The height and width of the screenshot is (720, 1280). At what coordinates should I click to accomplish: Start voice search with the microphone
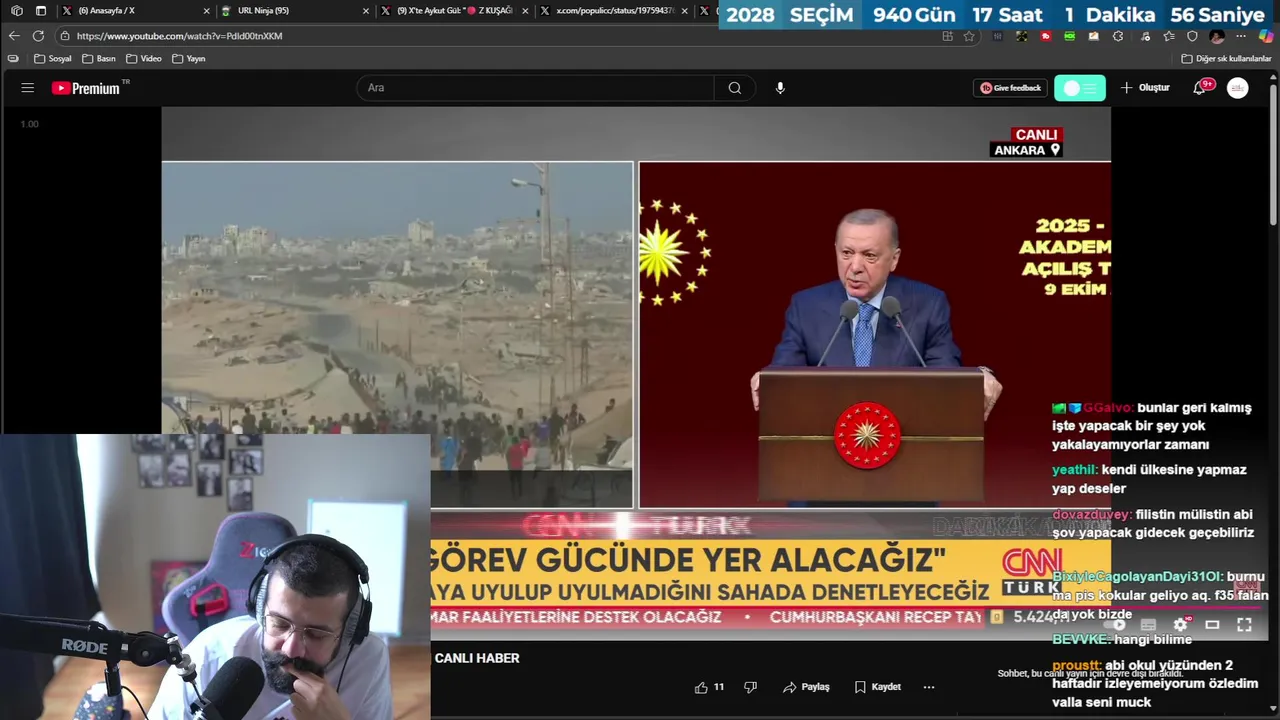[x=780, y=88]
